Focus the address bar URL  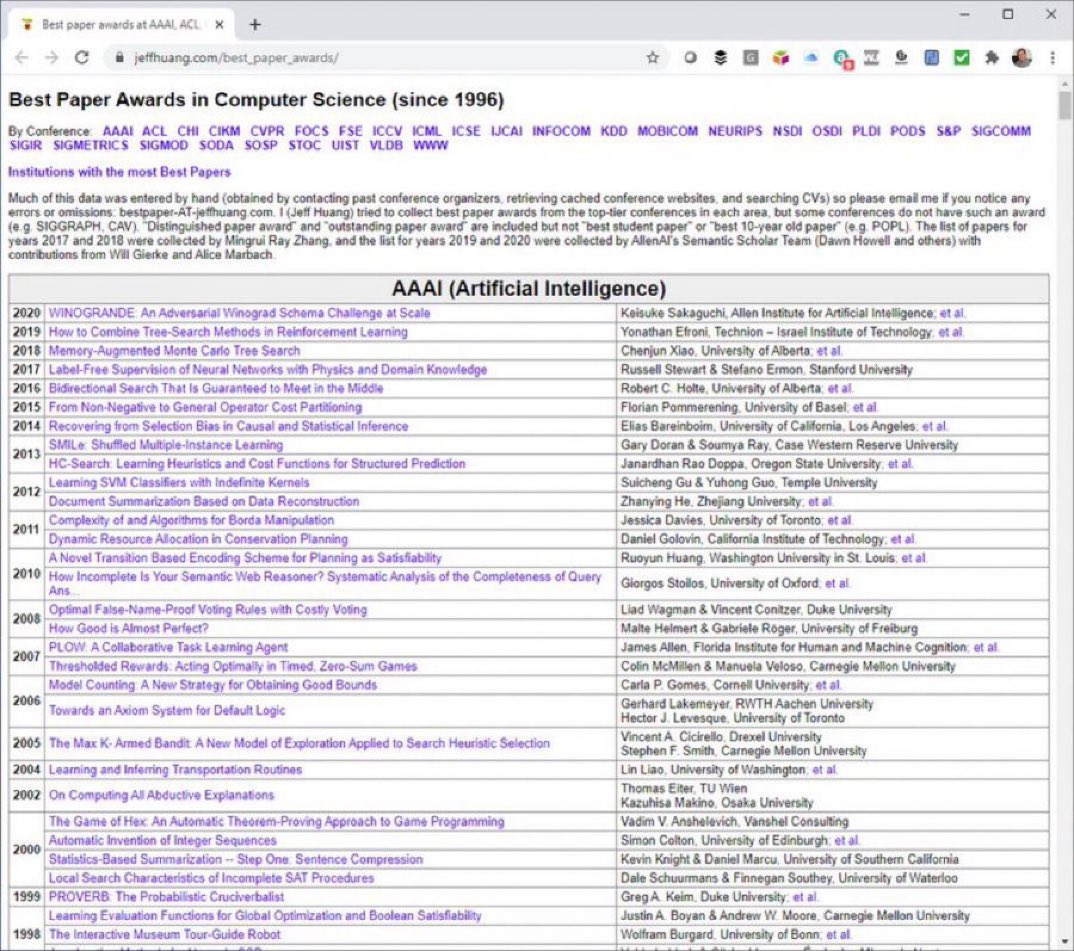(x=236, y=58)
